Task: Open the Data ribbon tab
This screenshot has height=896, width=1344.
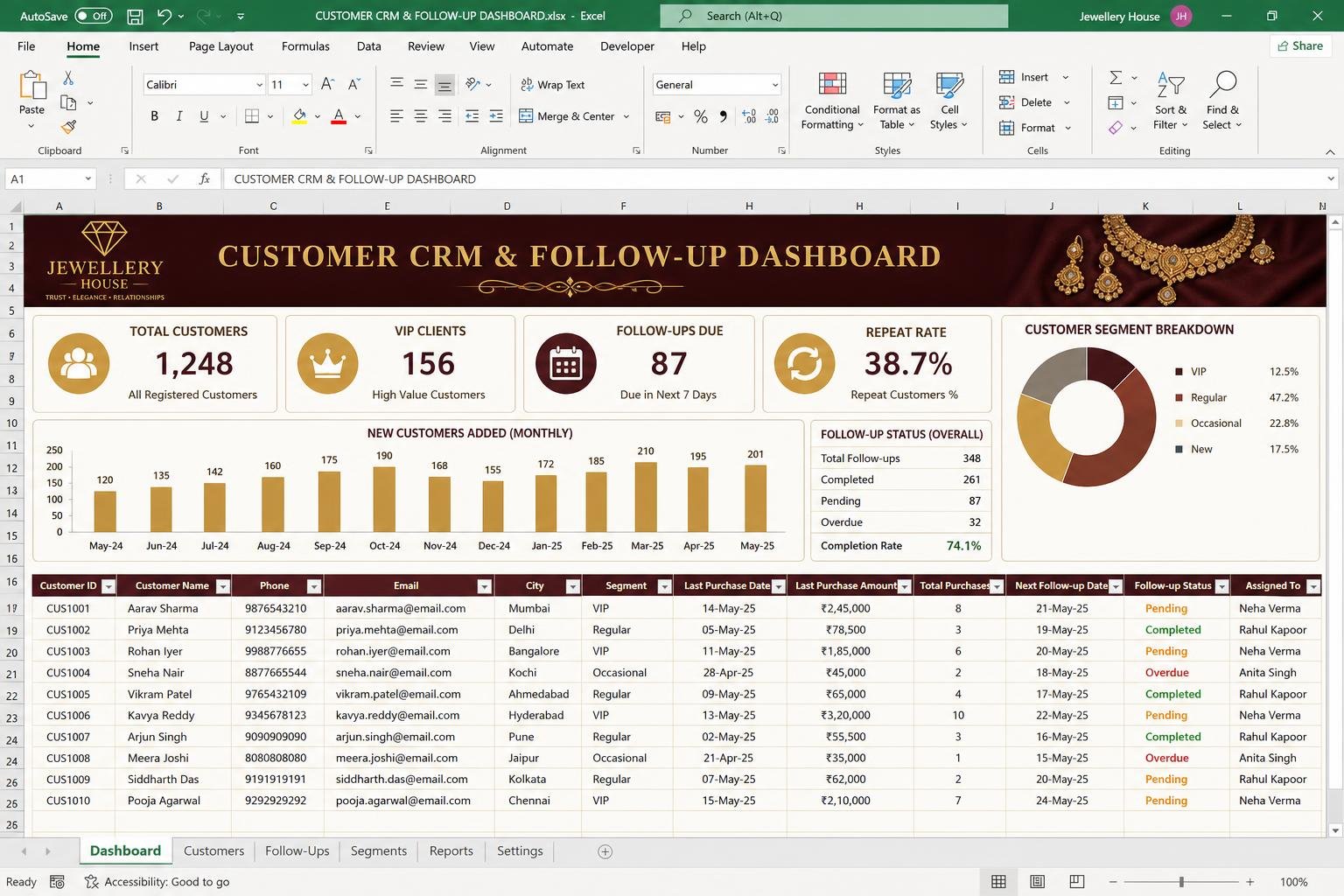Action: pyautogui.click(x=368, y=46)
